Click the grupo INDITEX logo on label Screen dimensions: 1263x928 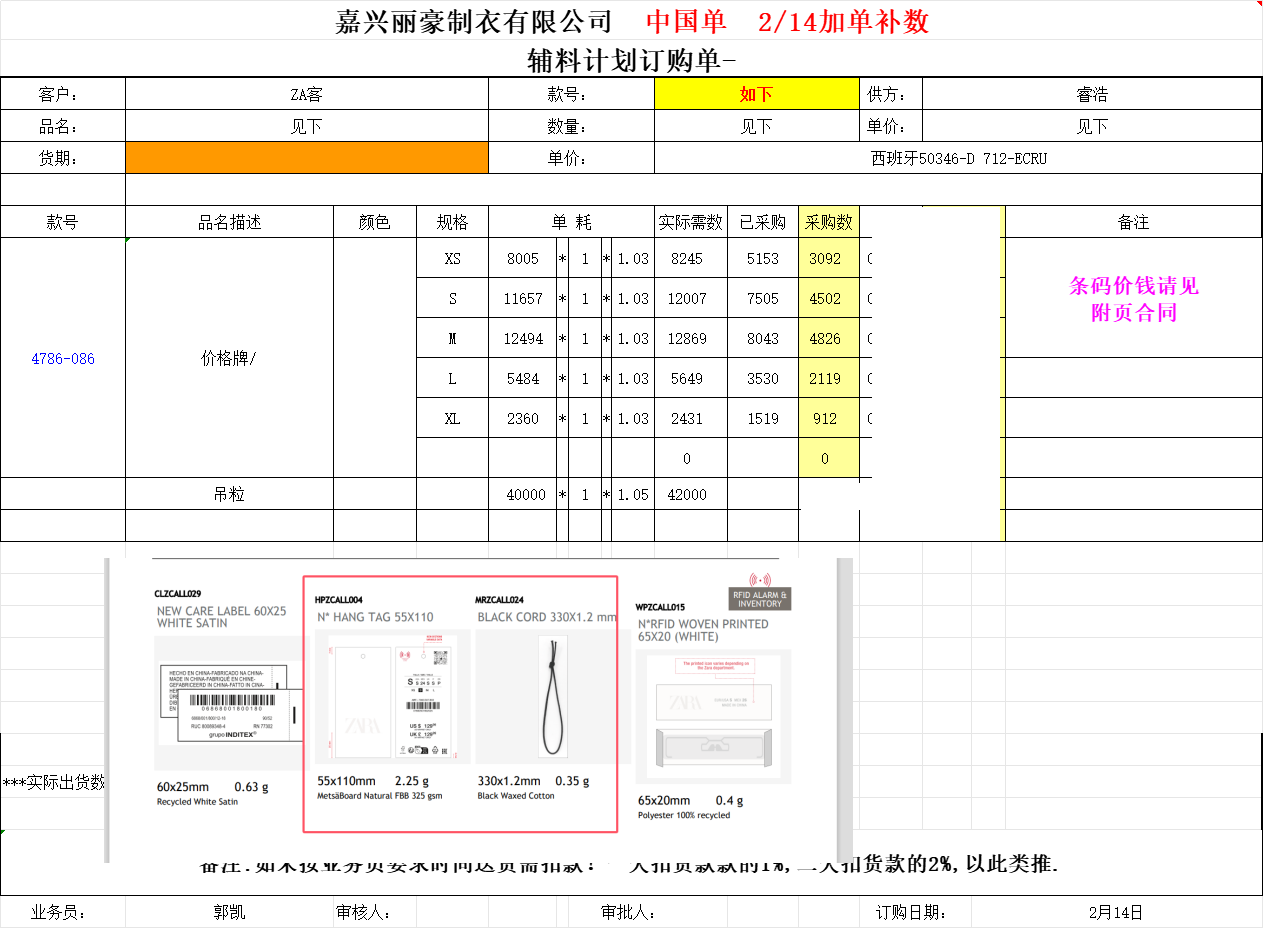232,734
